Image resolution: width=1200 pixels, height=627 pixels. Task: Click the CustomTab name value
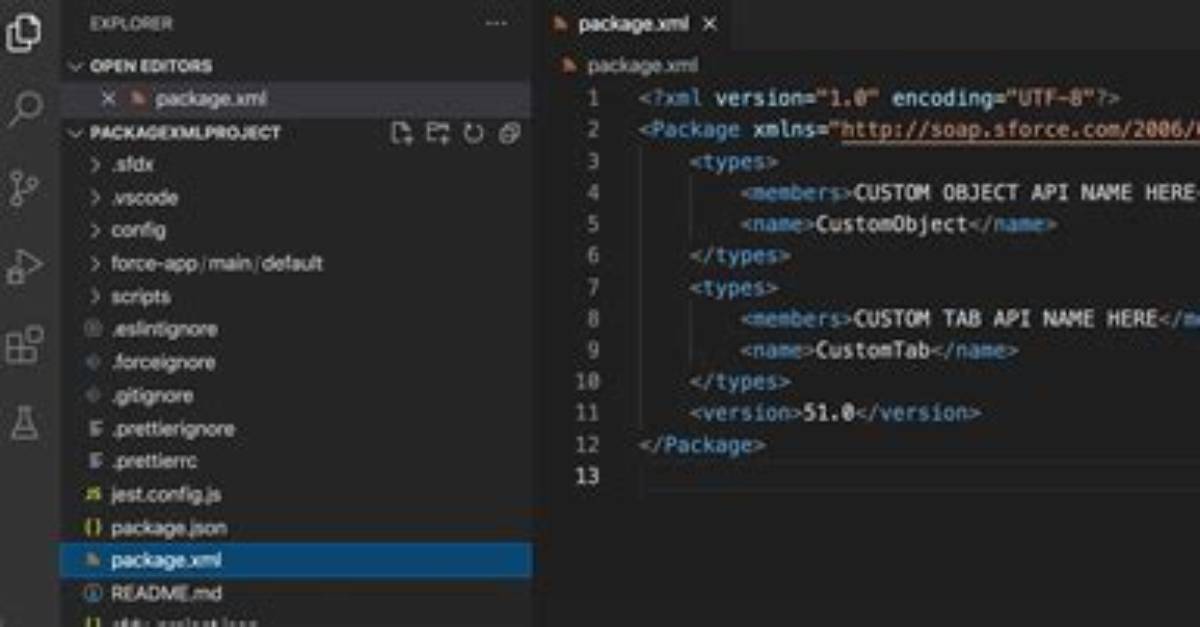[x=873, y=350]
